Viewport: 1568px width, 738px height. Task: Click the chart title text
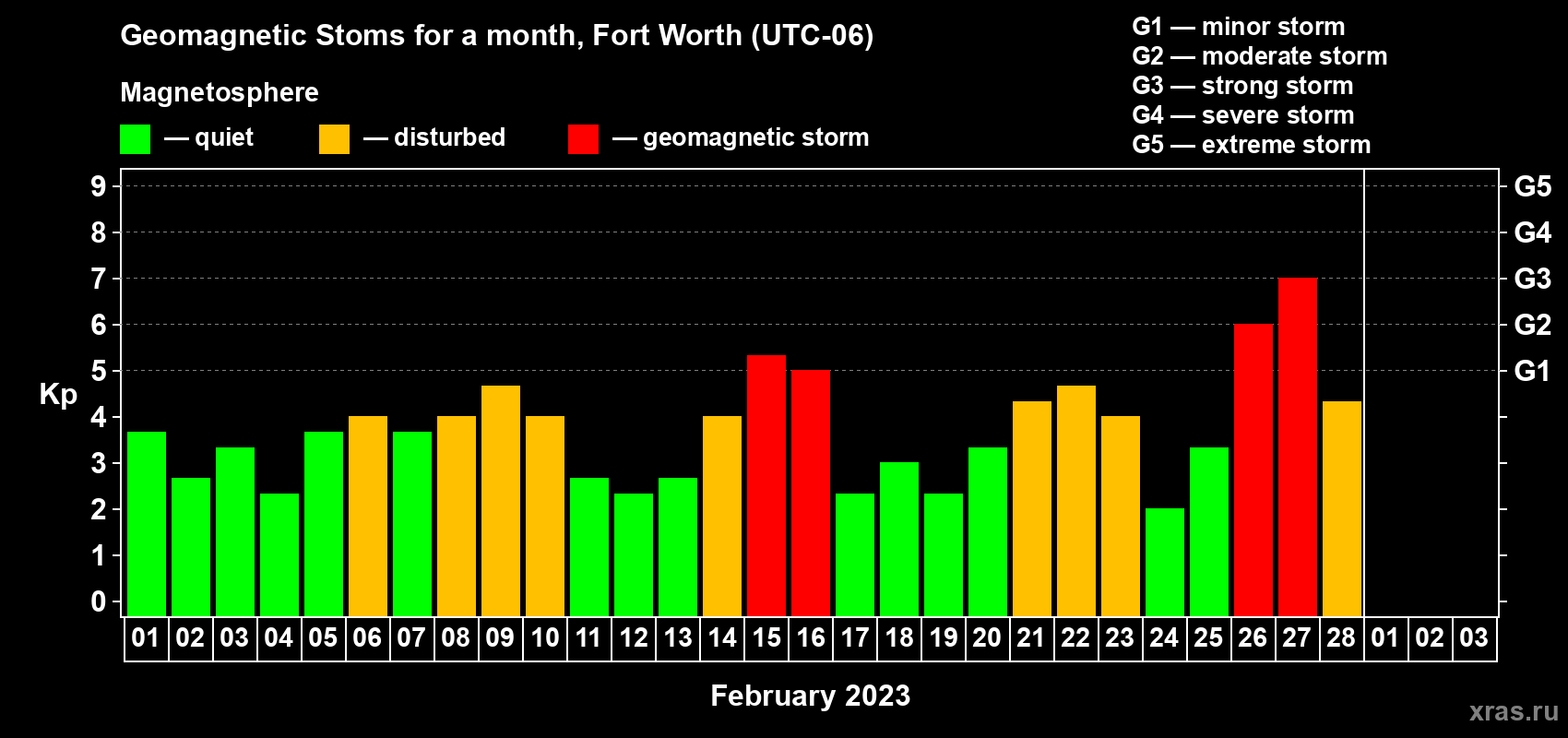496,35
